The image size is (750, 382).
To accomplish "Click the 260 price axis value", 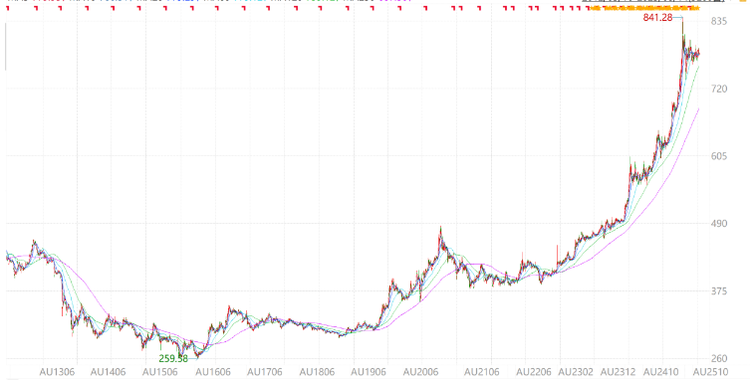I will click(x=718, y=359).
